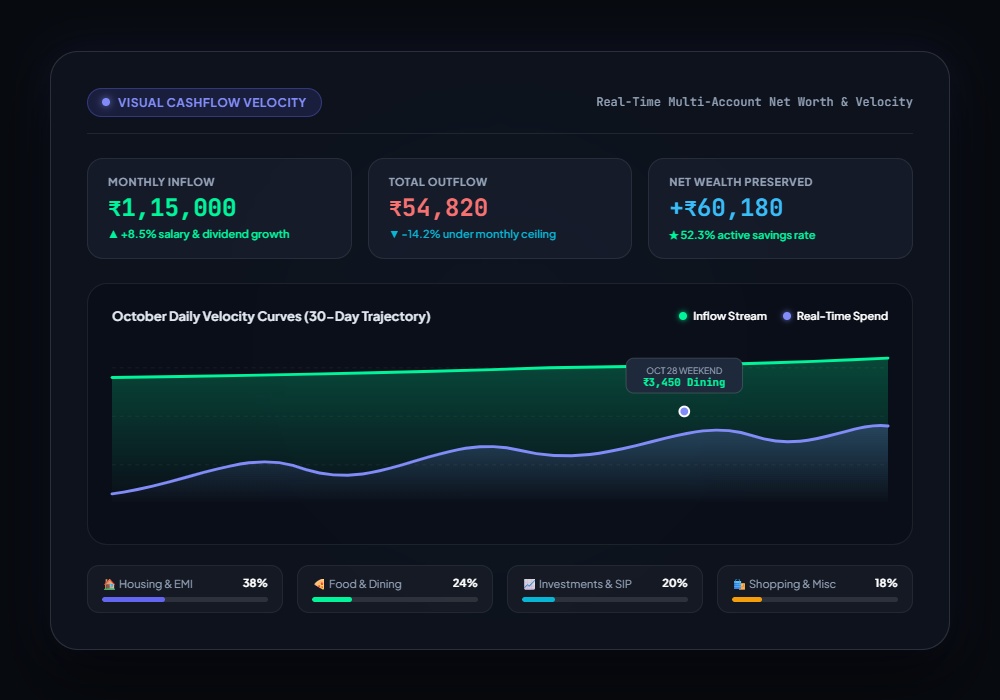
Task: Click the Housing & EMI 38% progress bar
Action: pos(185,599)
